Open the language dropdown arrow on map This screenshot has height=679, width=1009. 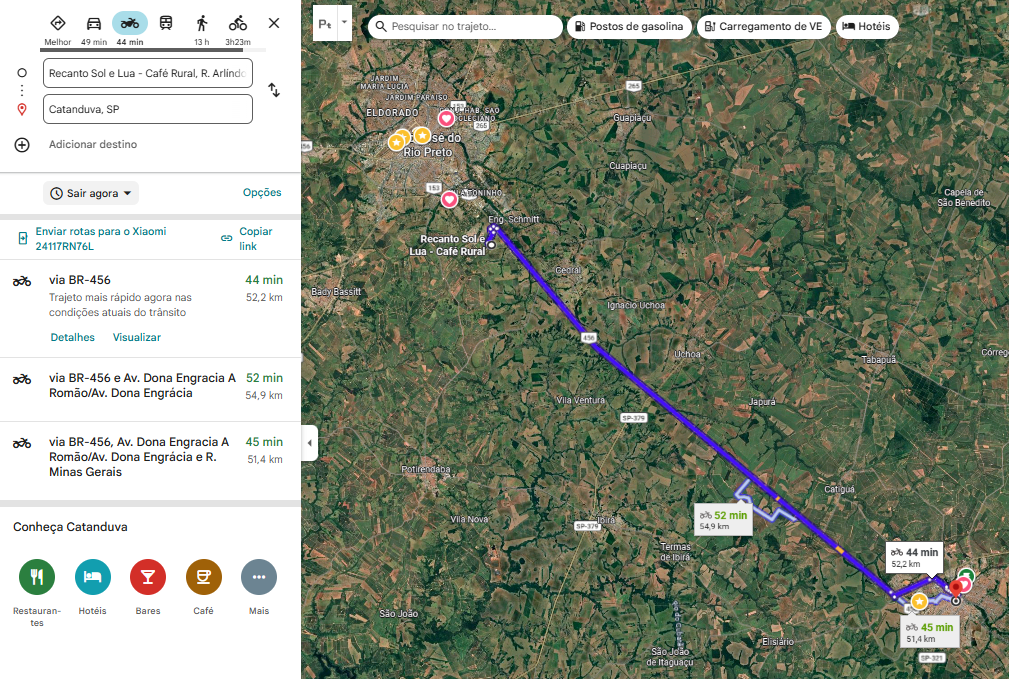coord(345,21)
